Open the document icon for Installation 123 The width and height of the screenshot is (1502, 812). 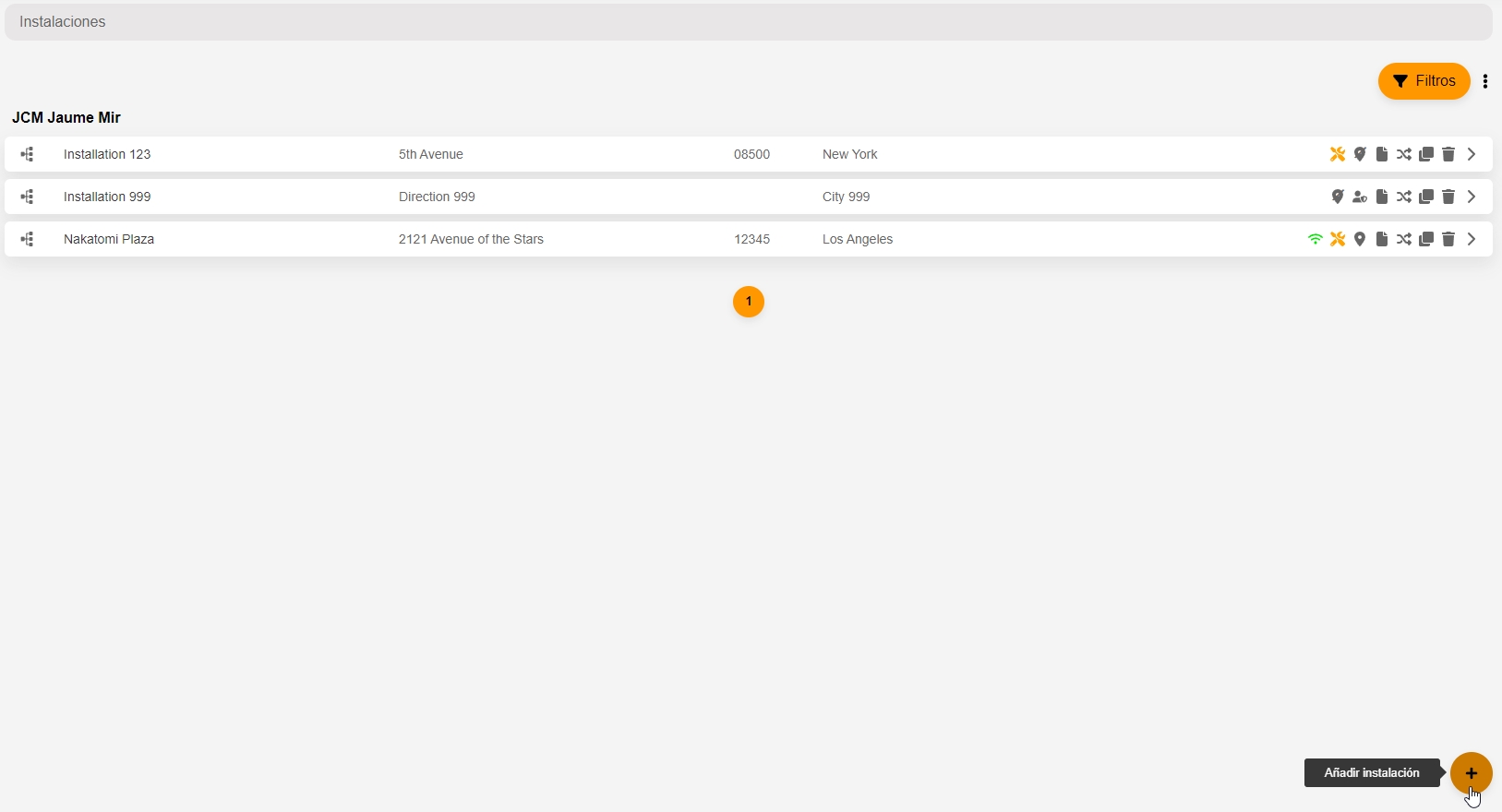[1382, 154]
